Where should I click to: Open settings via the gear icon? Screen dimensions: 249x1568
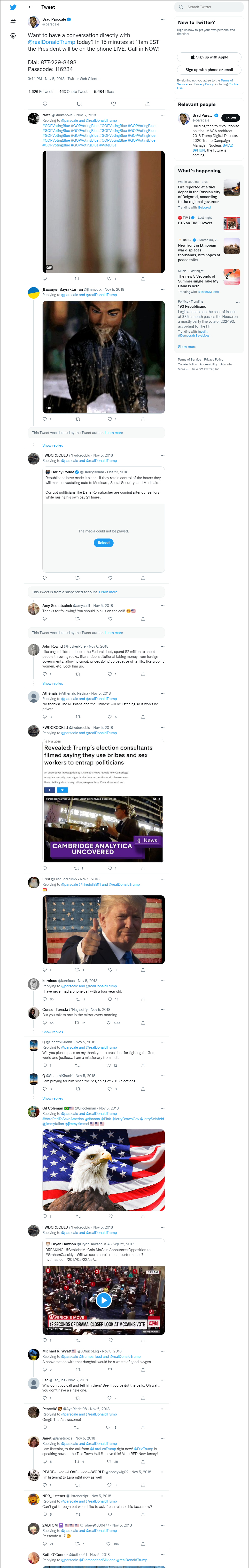coord(13,36)
